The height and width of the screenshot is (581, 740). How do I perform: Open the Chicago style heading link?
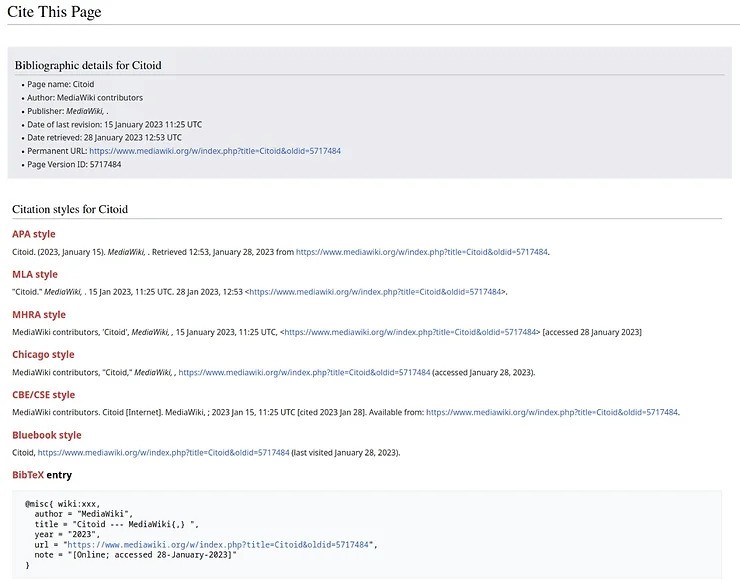pyautogui.click(x=43, y=354)
